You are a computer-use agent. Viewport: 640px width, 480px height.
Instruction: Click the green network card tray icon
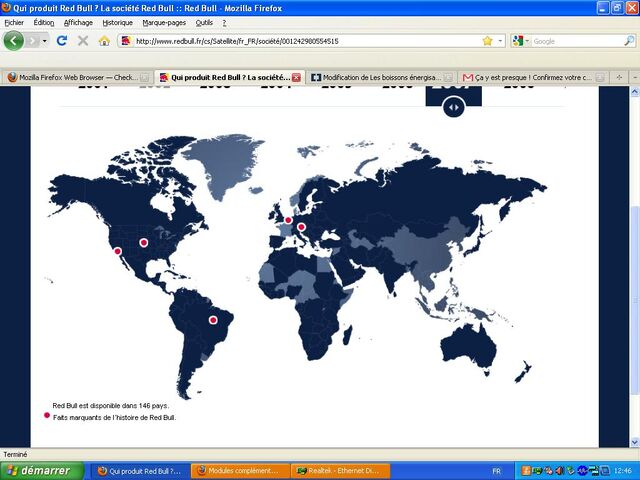537,471
